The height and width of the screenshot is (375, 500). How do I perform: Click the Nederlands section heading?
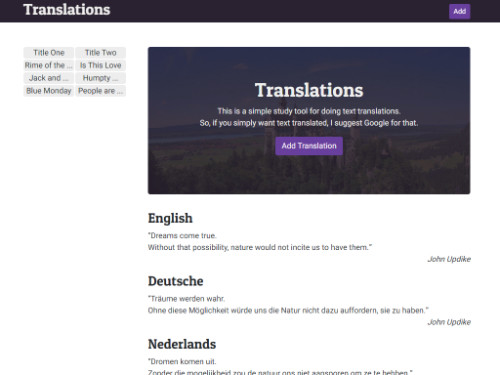tap(182, 344)
